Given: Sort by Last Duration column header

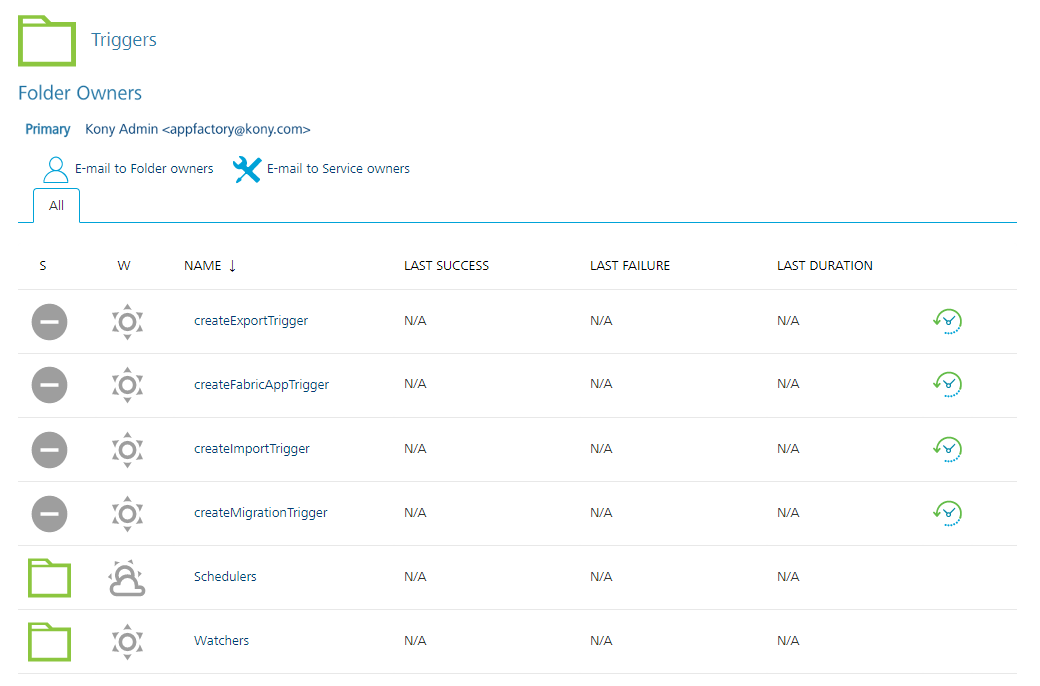Looking at the screenshot, I should pyautogui.click(x=825, y=266).
